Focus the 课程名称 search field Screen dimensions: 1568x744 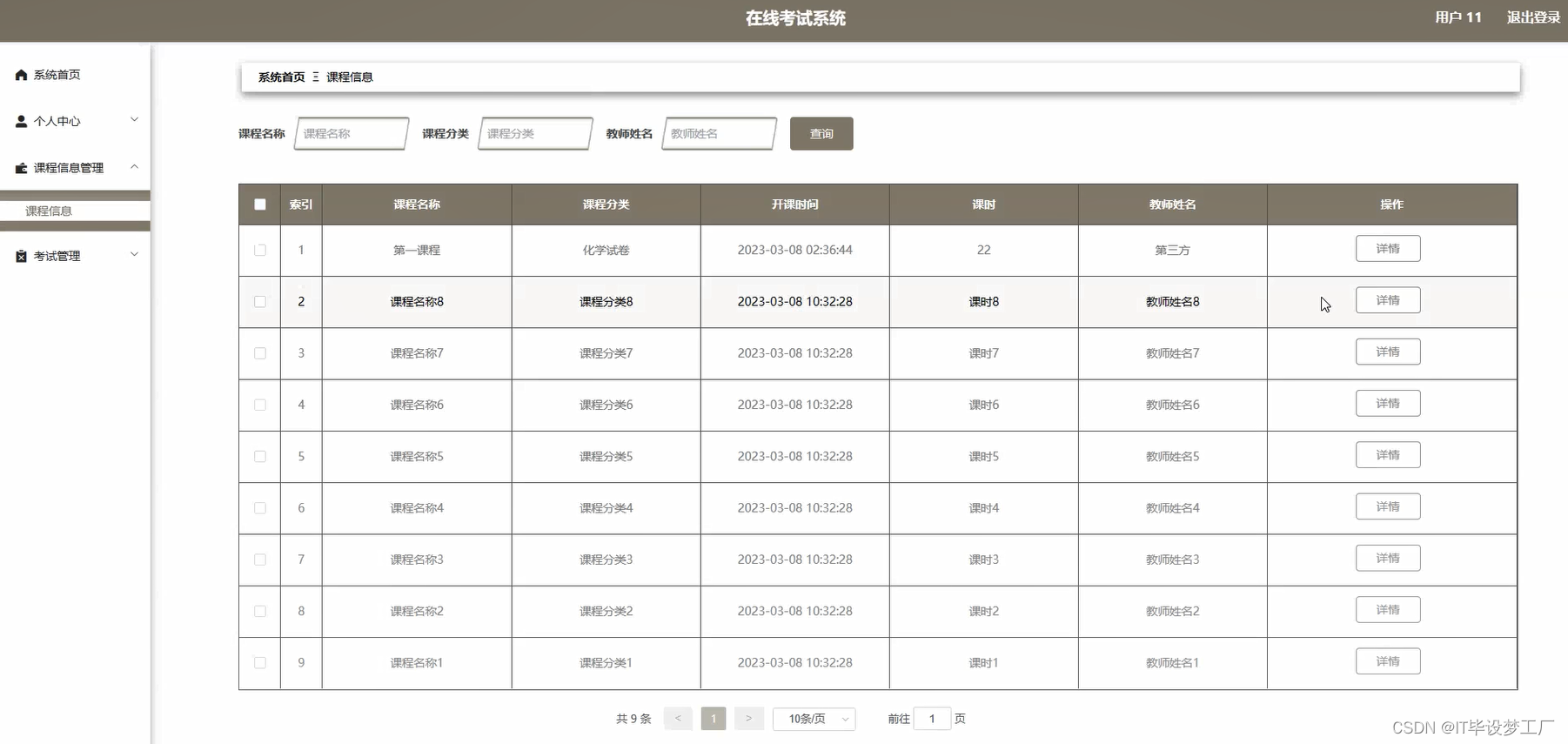[352, 134]
